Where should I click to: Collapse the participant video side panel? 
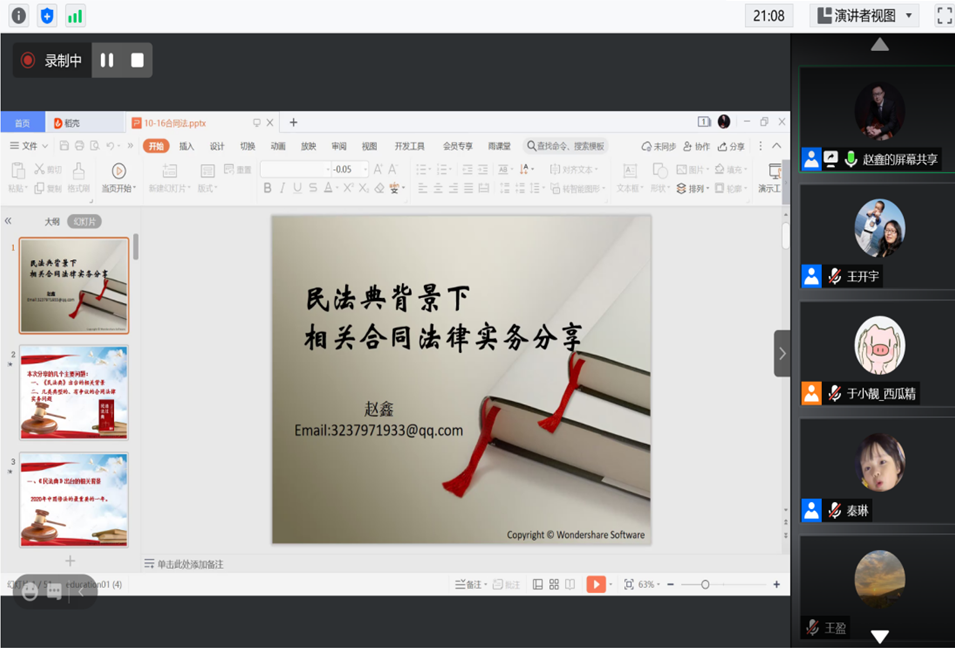[782, 353]
